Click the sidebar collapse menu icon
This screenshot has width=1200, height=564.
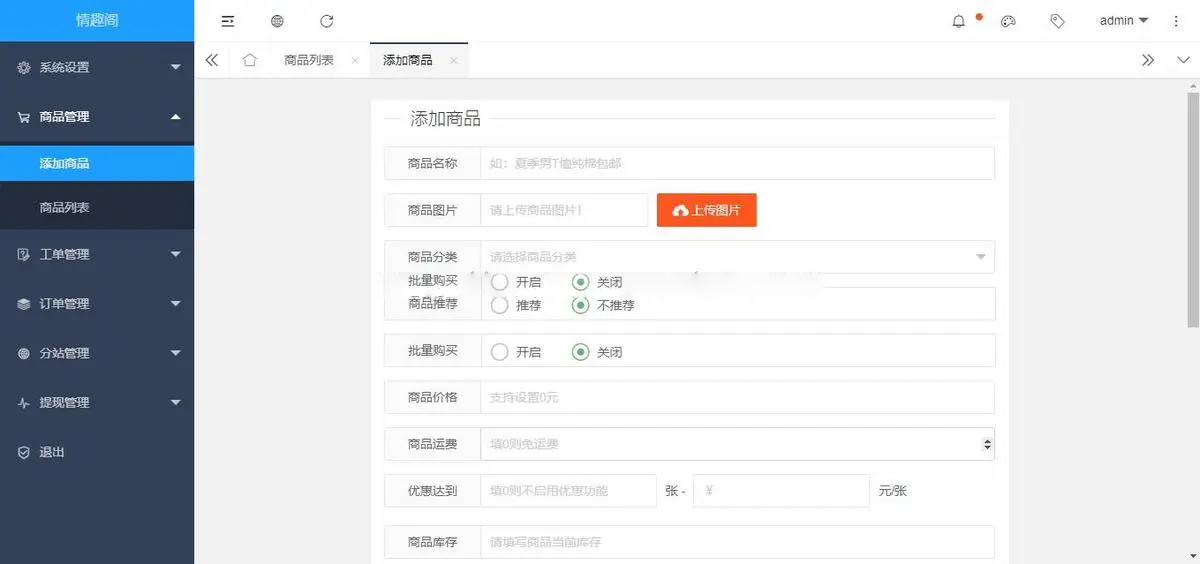[x=228, y=21]
